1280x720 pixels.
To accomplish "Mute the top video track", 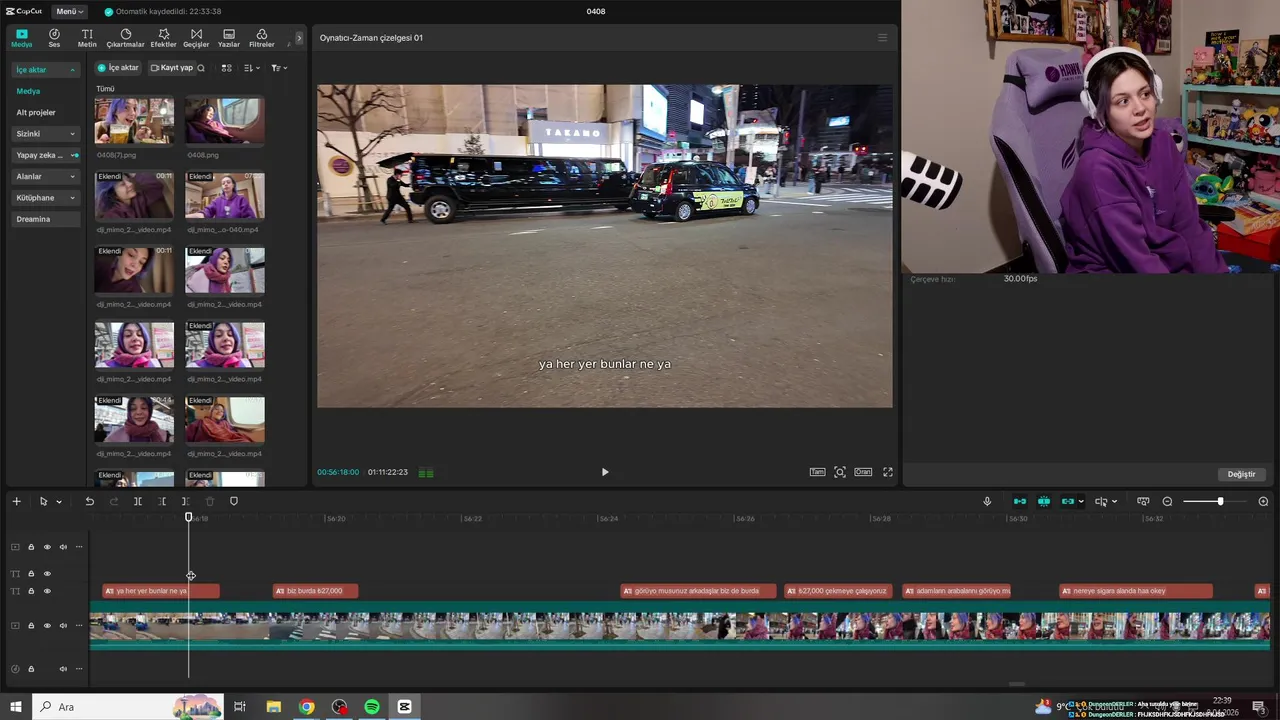I will pyautogui.click(x=63, y=547).
